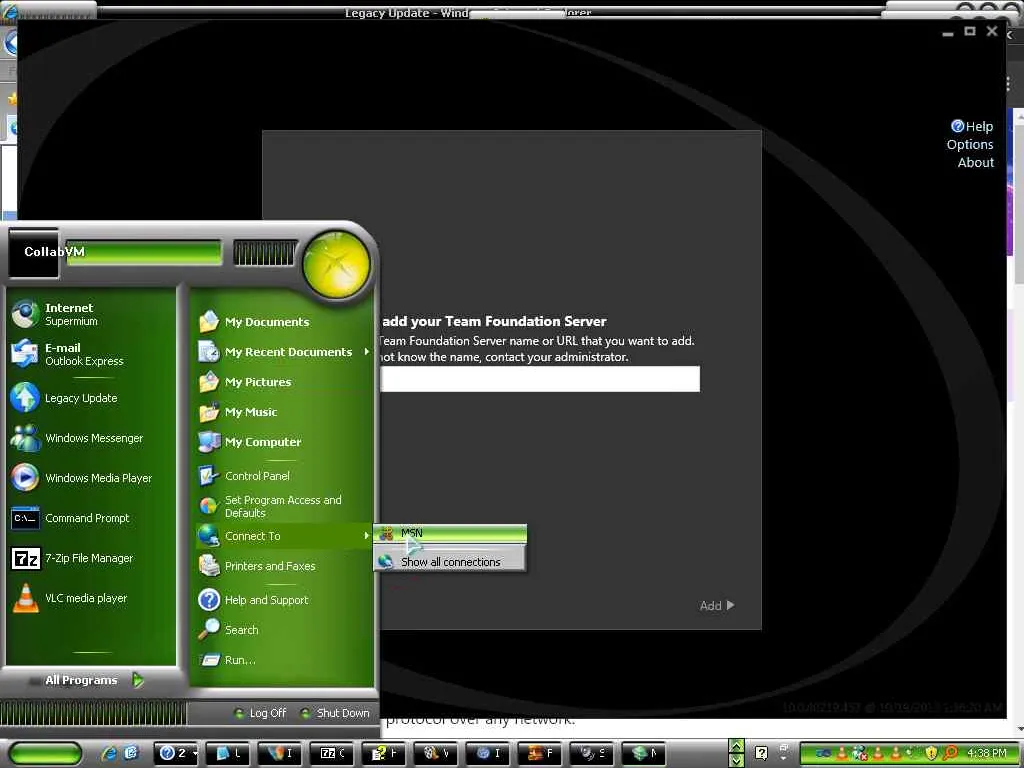Click second quick launch icon beside Internet Explorer
Screen dimensions: 1024x768
[x=131, y=753]
